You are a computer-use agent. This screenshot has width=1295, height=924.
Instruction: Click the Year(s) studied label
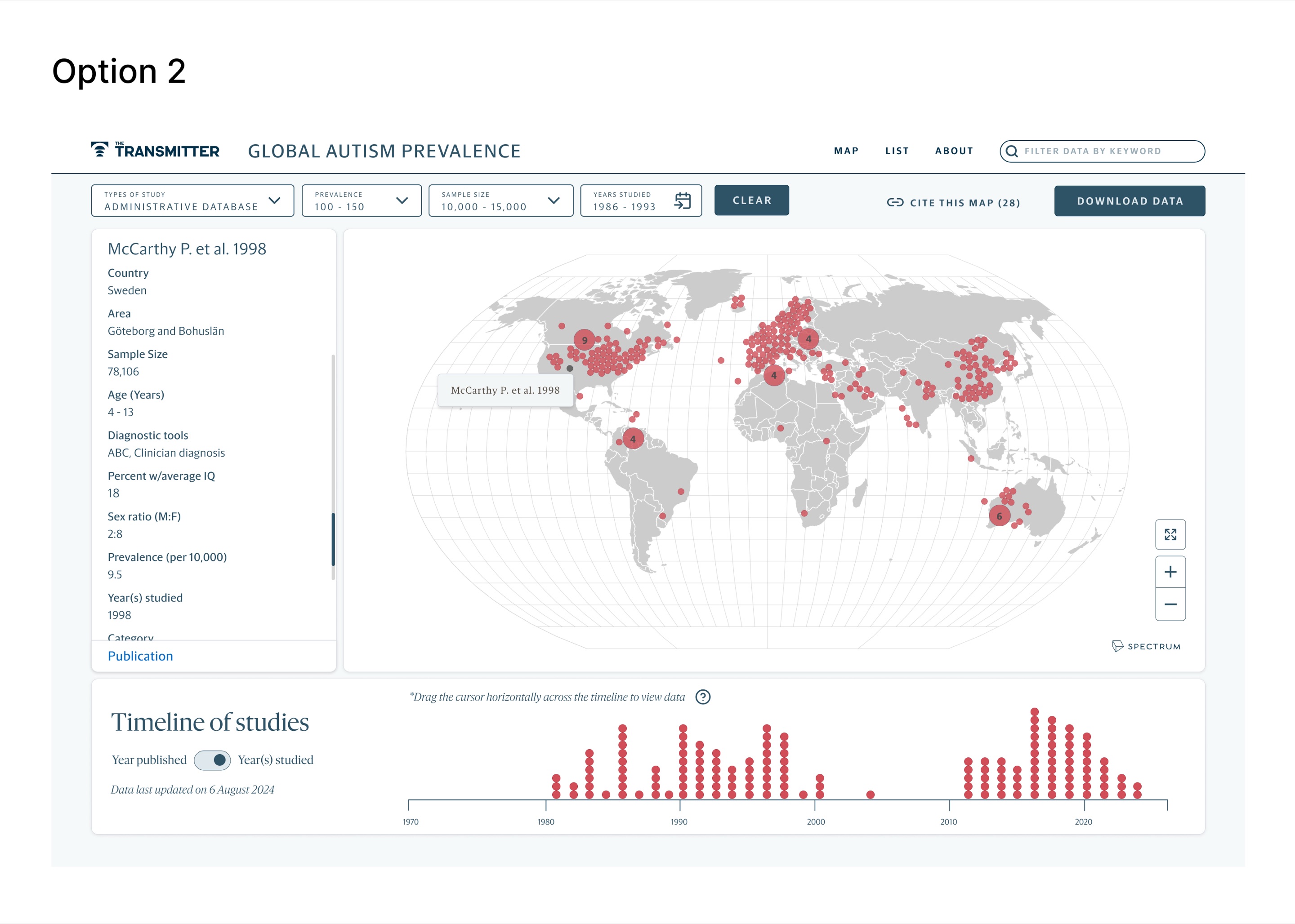pyautogui.click(x=276, y=760)
